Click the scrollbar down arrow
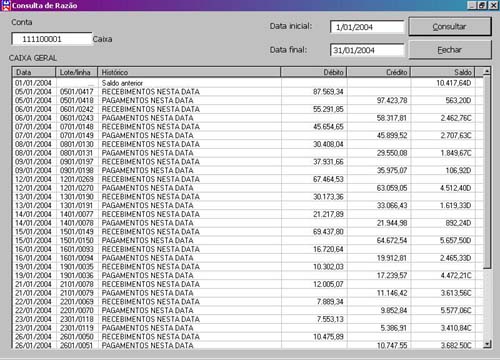This screenshot has width=500, height=360. 487,344
